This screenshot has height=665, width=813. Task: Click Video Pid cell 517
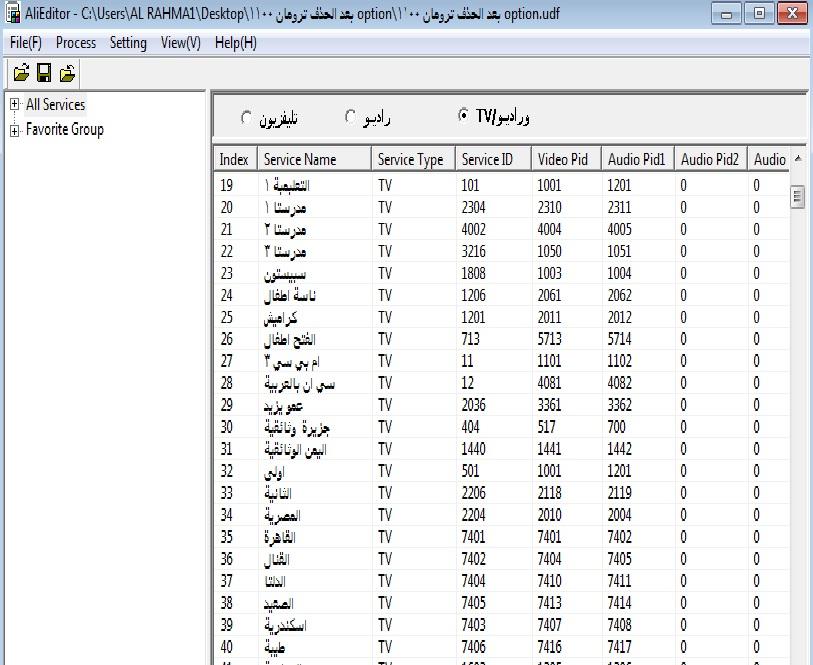click(x=546, y=427)
